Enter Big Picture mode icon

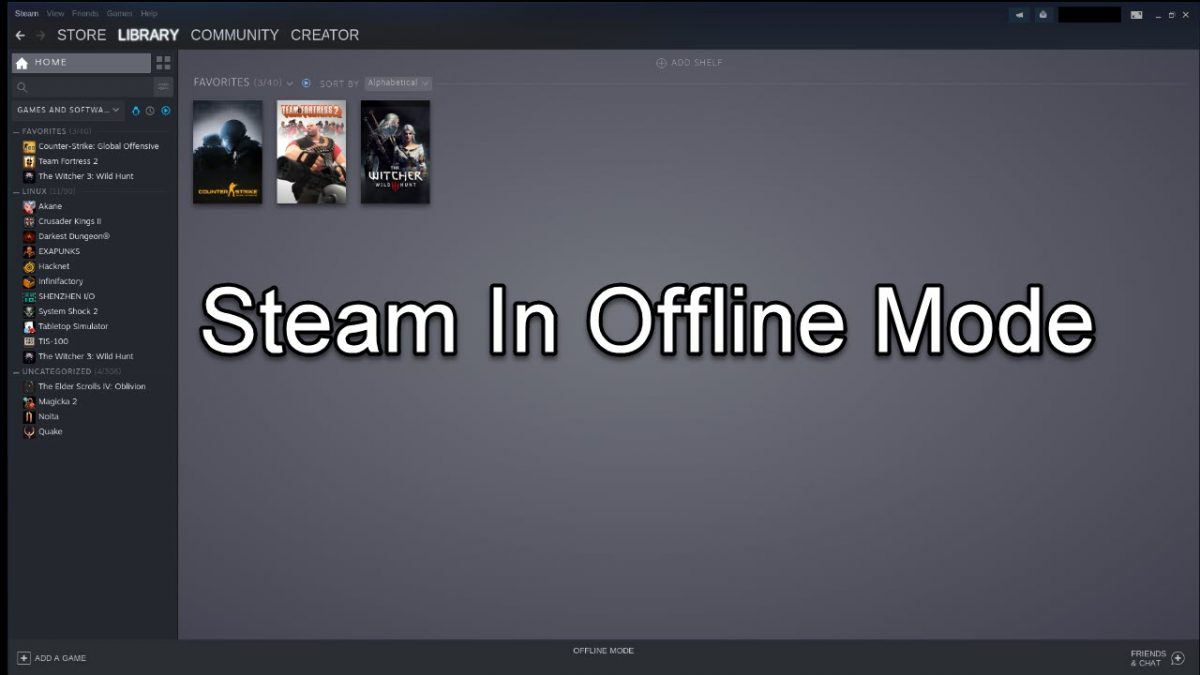[x=1136, y=15]
